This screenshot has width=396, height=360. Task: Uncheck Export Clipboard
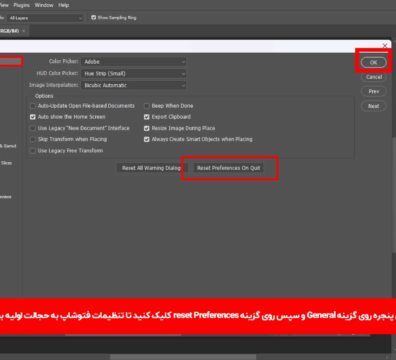click(x=147, y=117)
